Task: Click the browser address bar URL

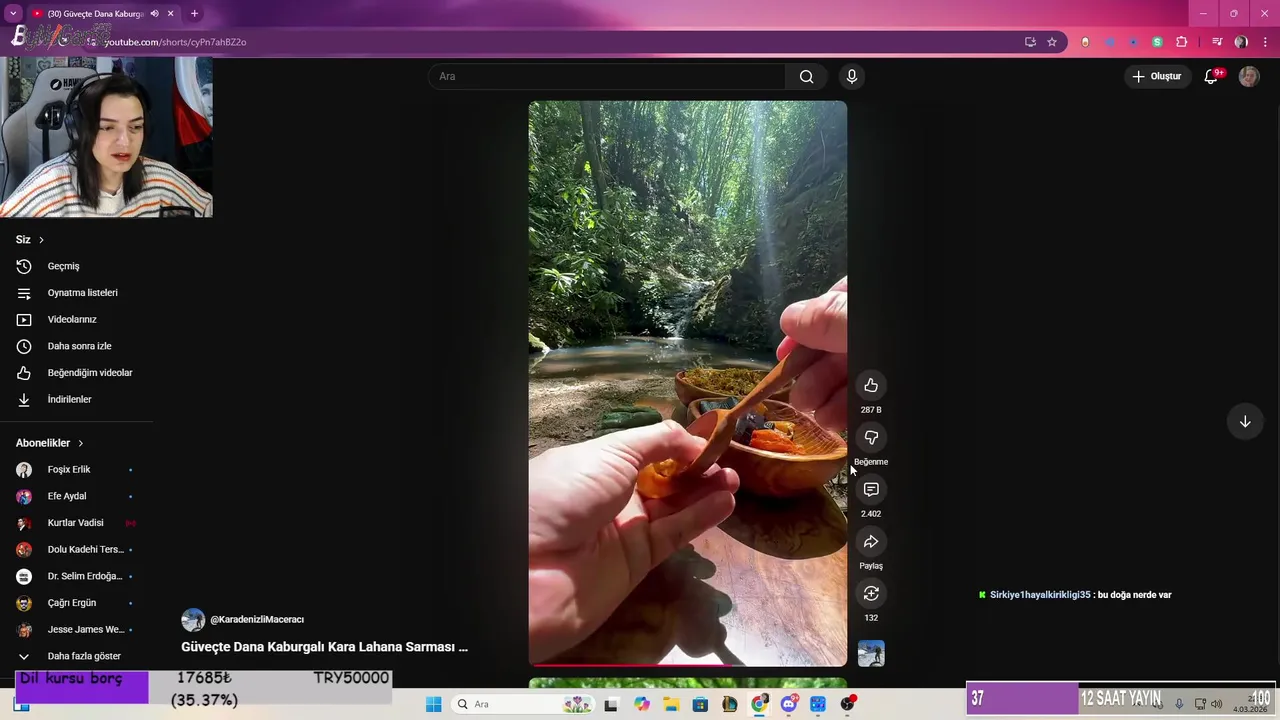Action: coord(176,42)
